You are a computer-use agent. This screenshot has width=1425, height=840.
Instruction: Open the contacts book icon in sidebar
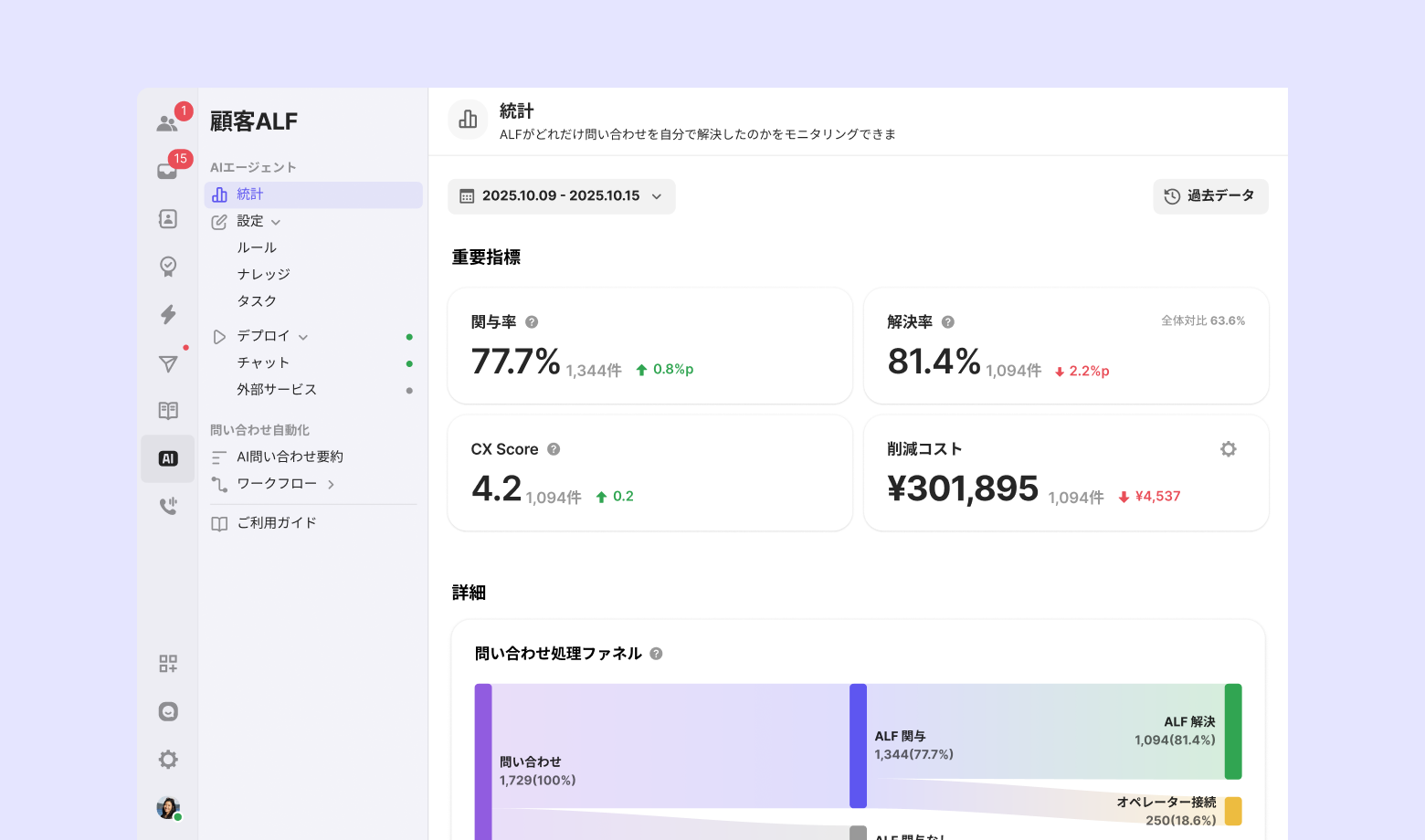coord(168,218)
